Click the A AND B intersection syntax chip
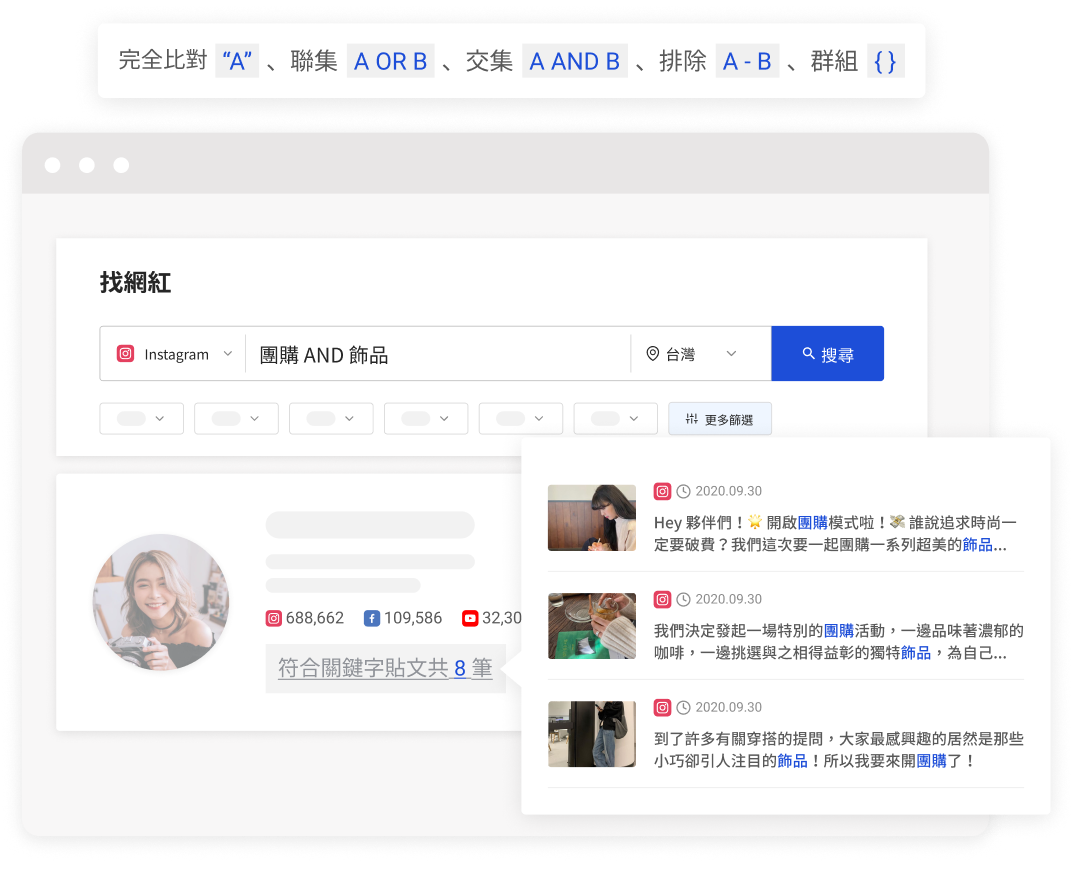 coord(575,61)
